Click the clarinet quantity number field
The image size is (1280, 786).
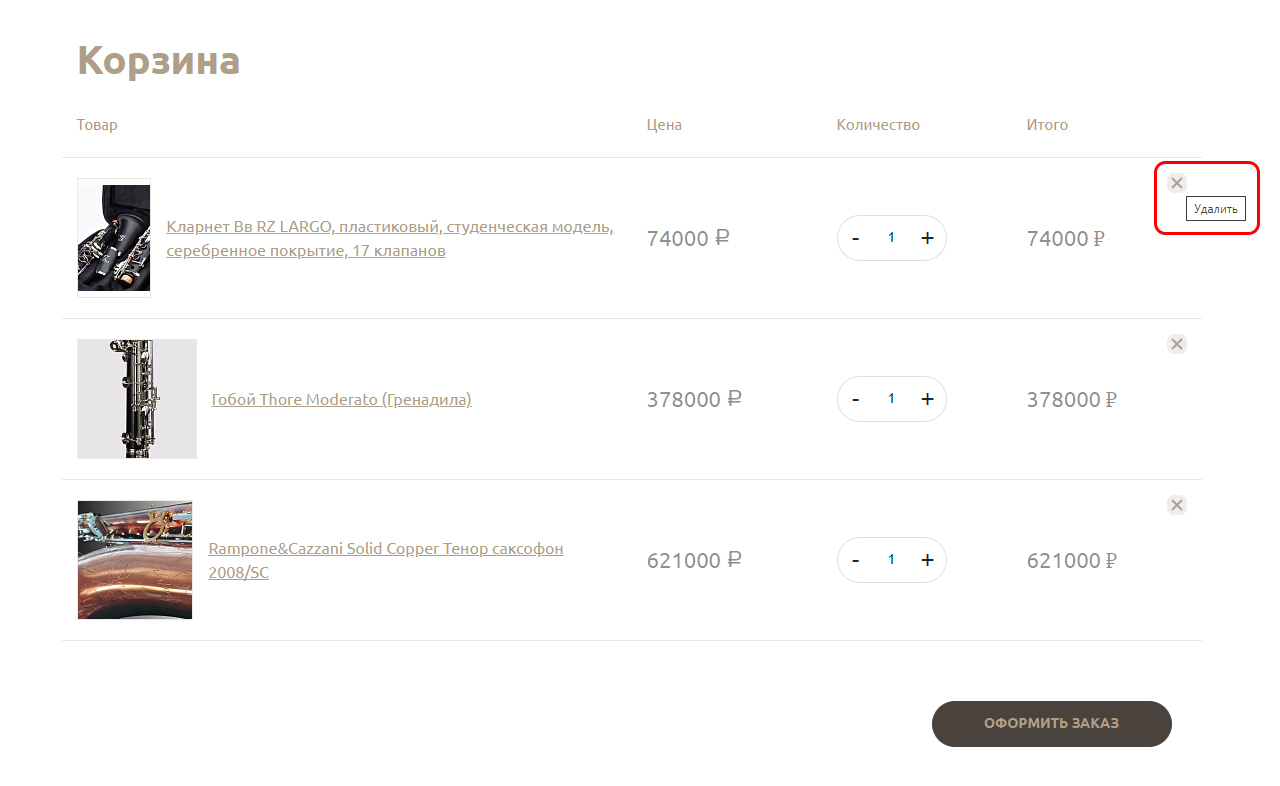[x=891, y=238]
